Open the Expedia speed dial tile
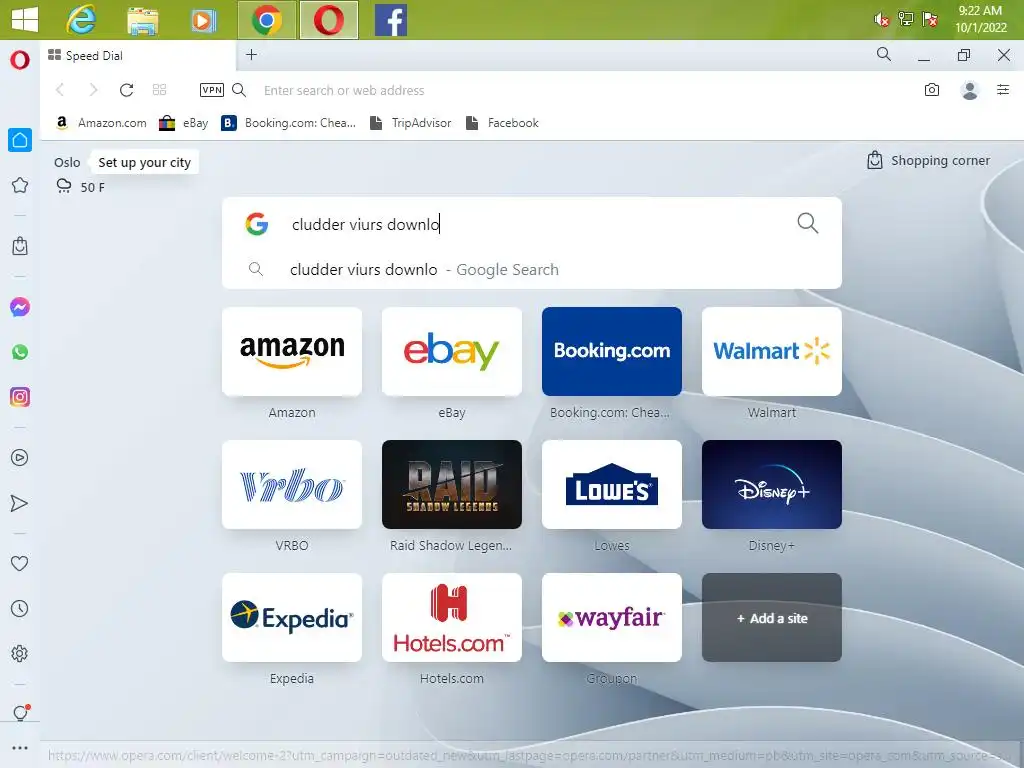 [x=292, y=618]
